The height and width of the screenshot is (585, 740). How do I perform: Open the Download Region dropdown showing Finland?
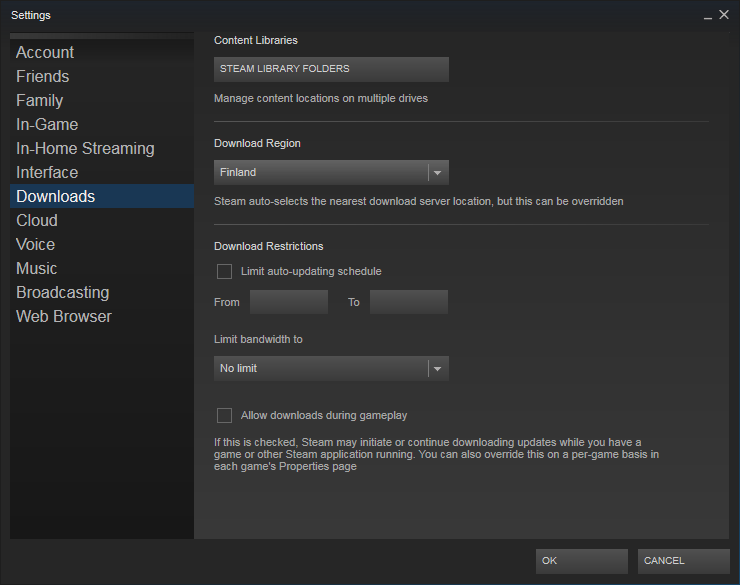331,172
